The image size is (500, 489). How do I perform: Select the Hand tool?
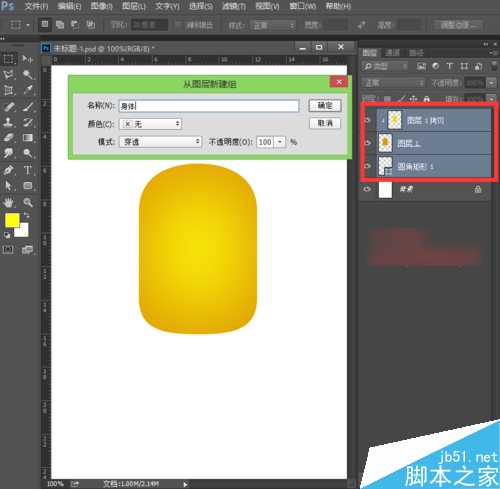8,202
